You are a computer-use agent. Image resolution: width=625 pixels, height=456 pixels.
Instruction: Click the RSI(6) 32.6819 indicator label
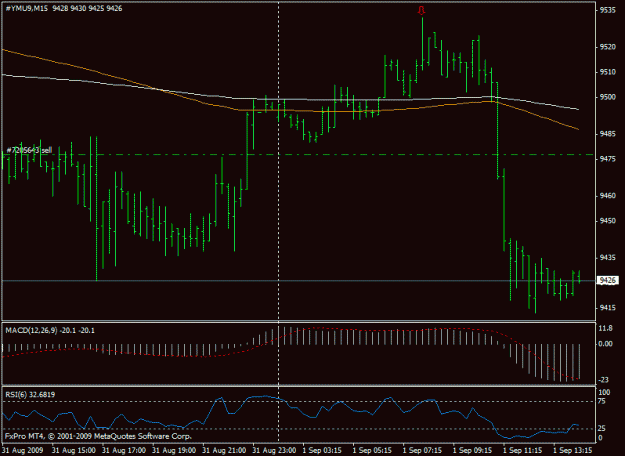click(x=30, y=395)
